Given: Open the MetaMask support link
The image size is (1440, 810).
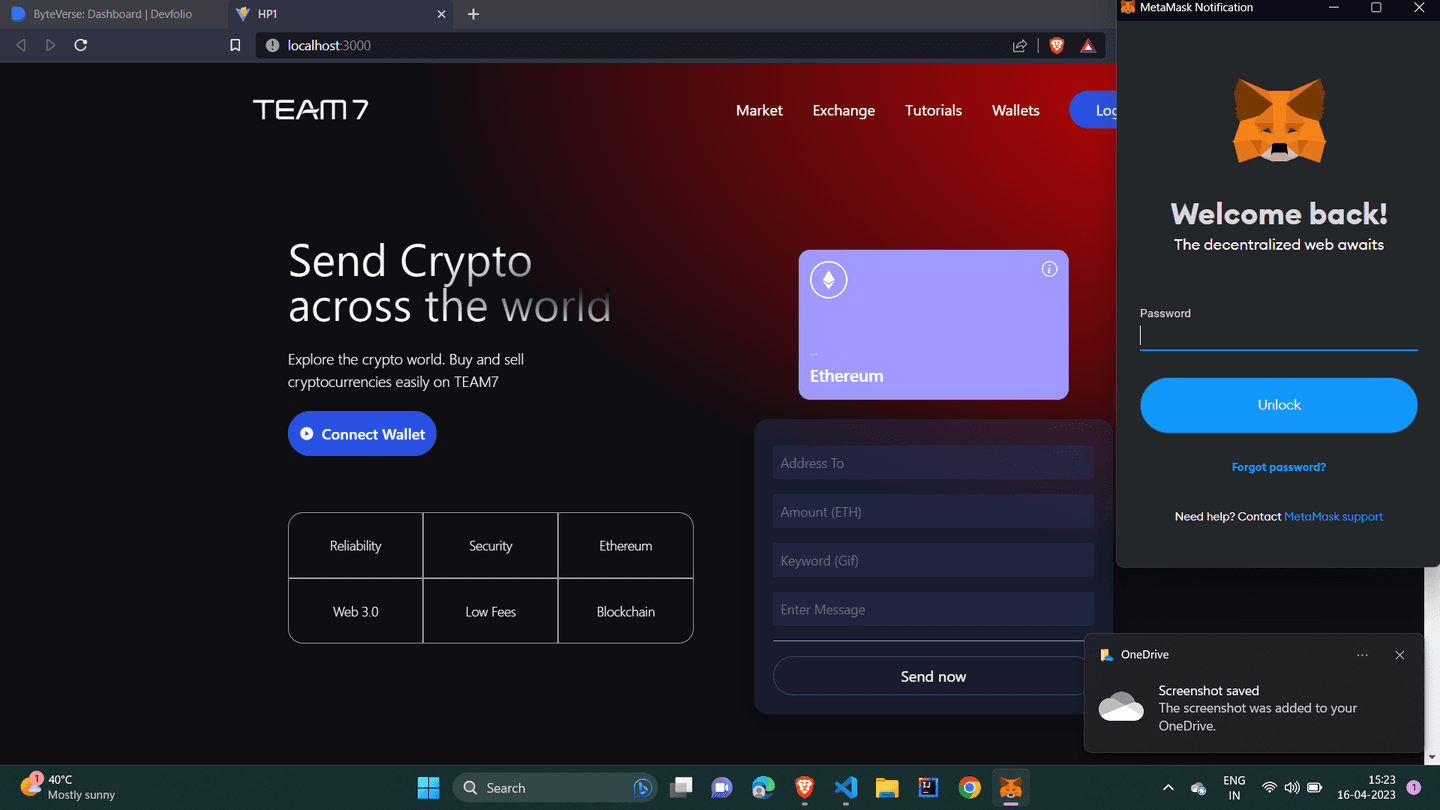Looking at the screenshot, I should [1334, 517].
